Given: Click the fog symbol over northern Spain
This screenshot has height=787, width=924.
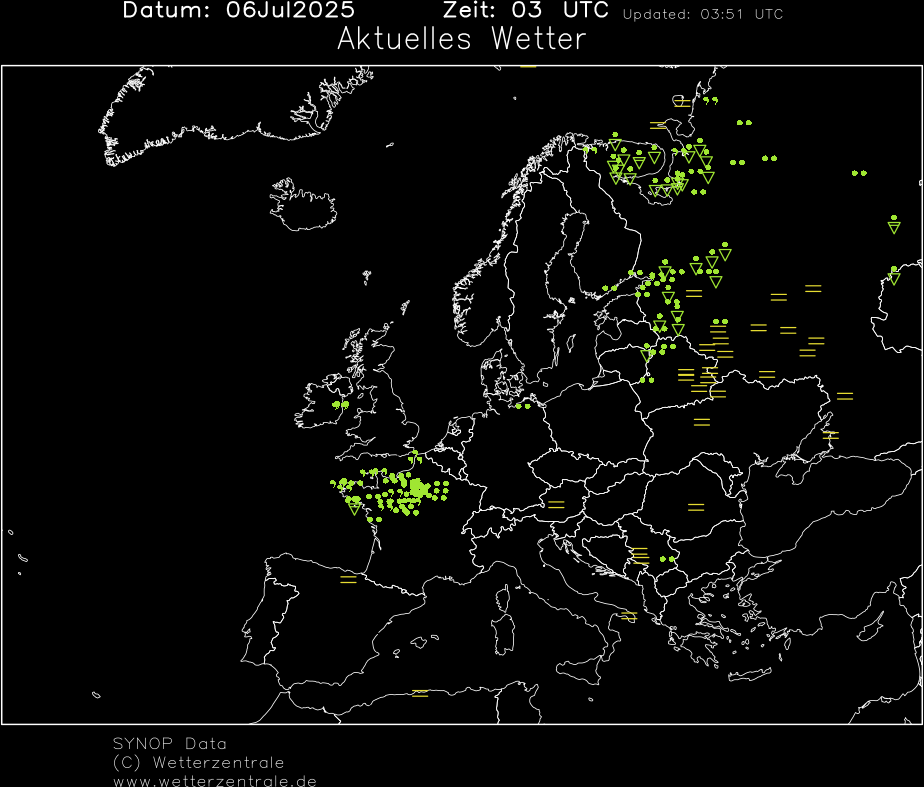Looking at the screenshot, I should (x=348, y=579).
